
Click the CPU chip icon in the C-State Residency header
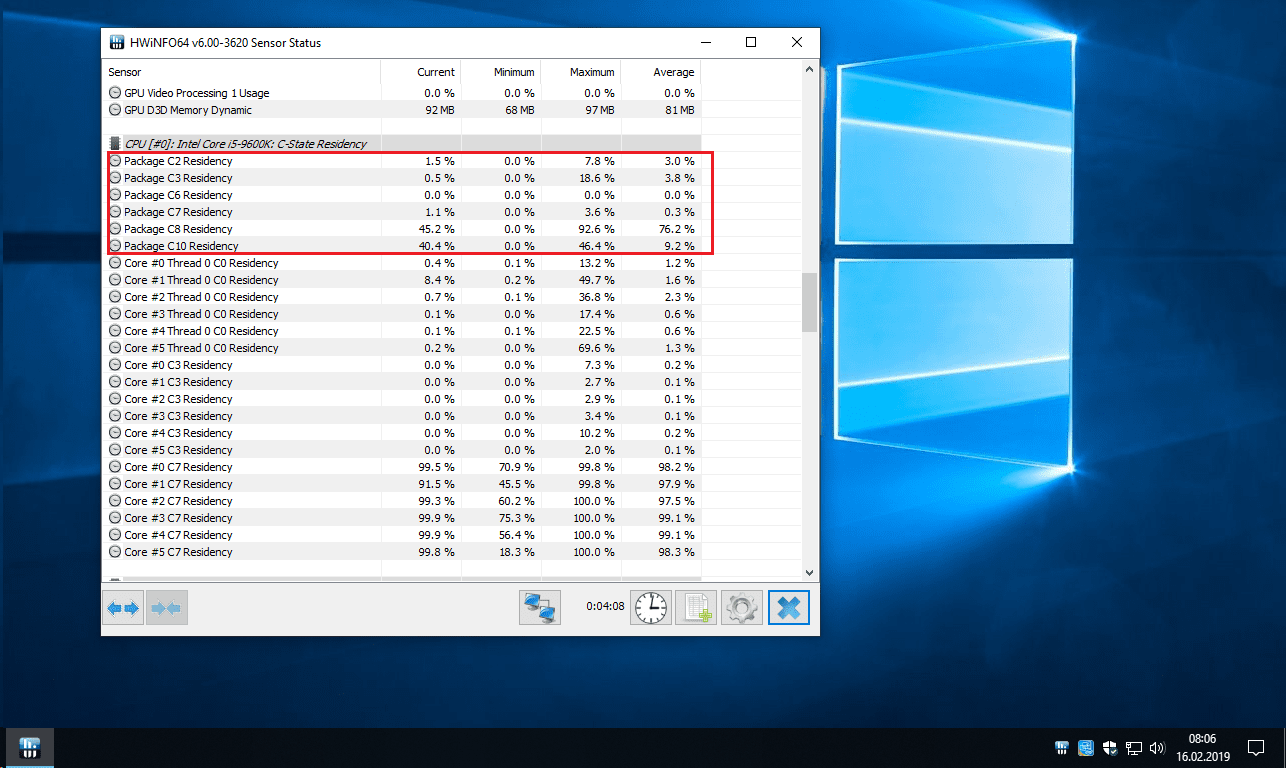(115, 144)
